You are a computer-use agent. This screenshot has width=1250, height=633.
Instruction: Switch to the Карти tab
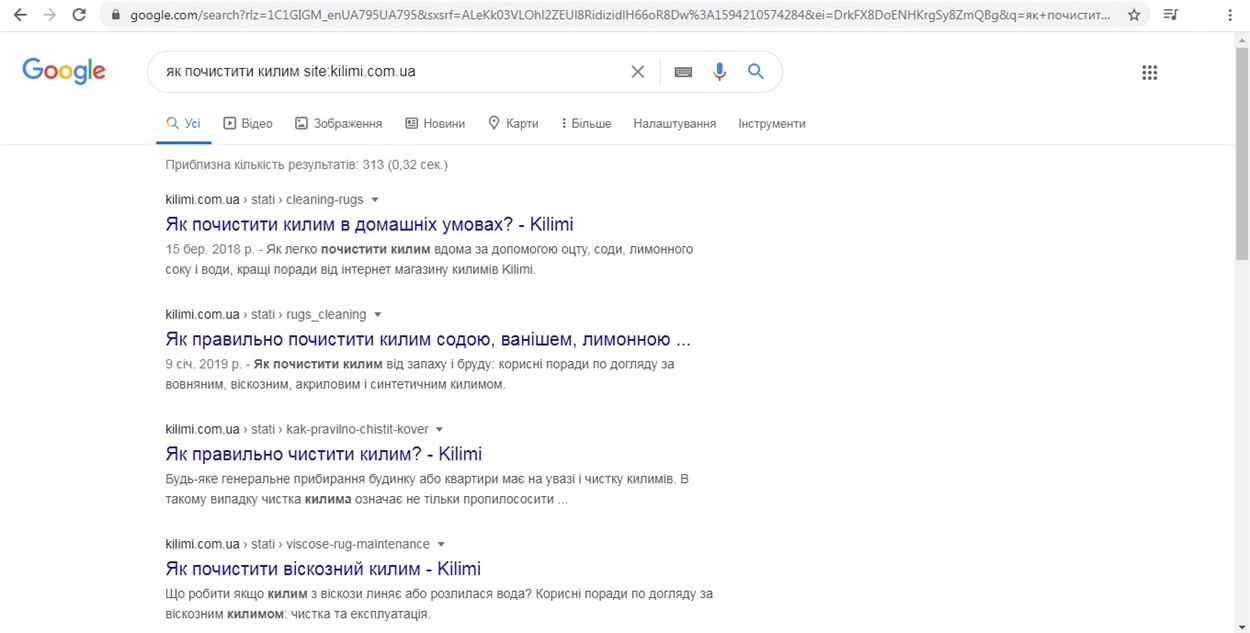513,124
